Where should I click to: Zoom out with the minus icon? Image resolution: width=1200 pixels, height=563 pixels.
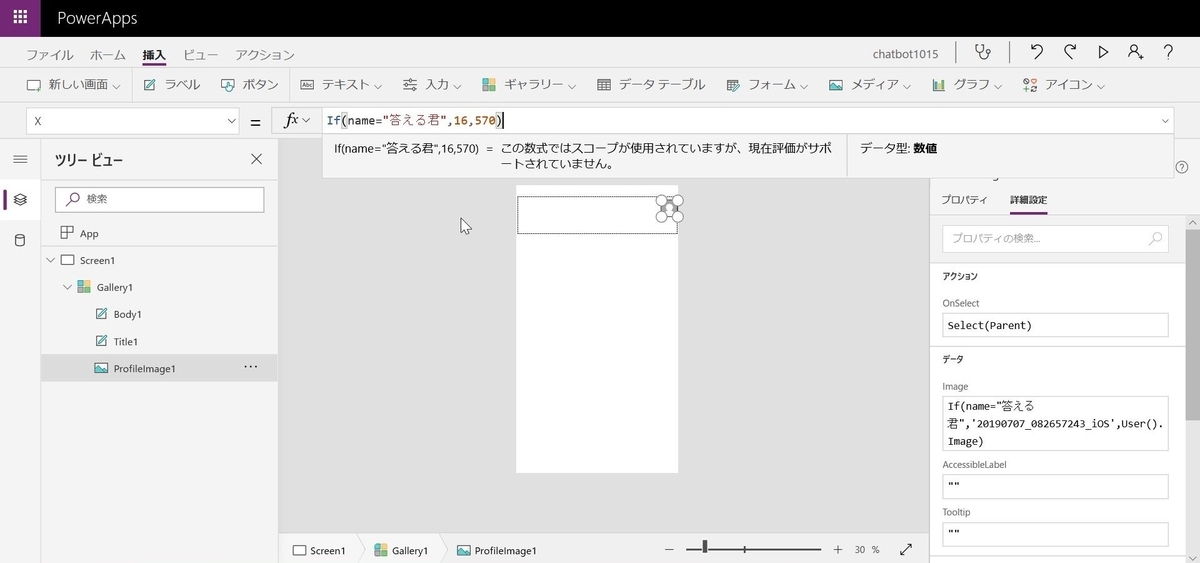[669, 550]
